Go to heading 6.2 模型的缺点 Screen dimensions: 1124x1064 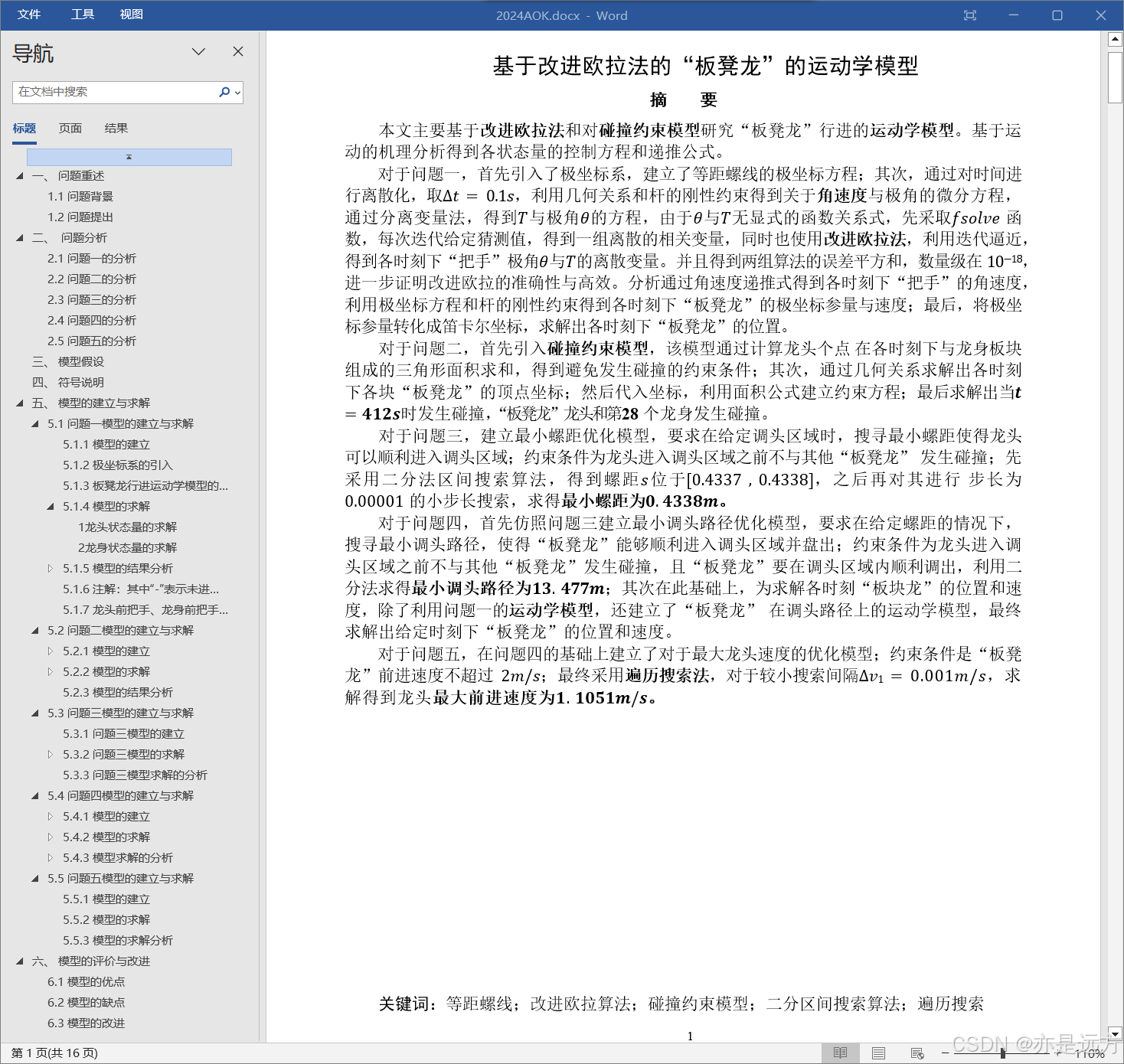(86, 1003)
